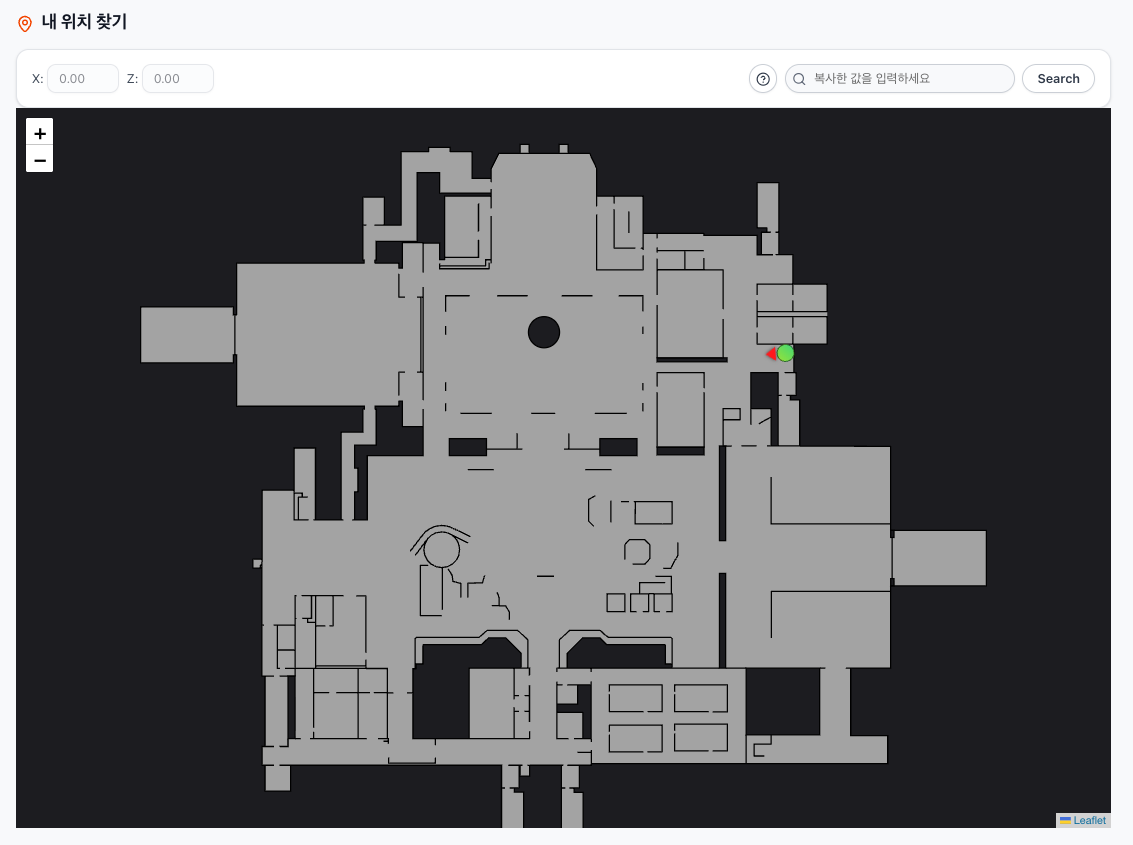Screen dimensions: 1133x845
Task: Open the Leaflet attribution link
Action: 1089,820
